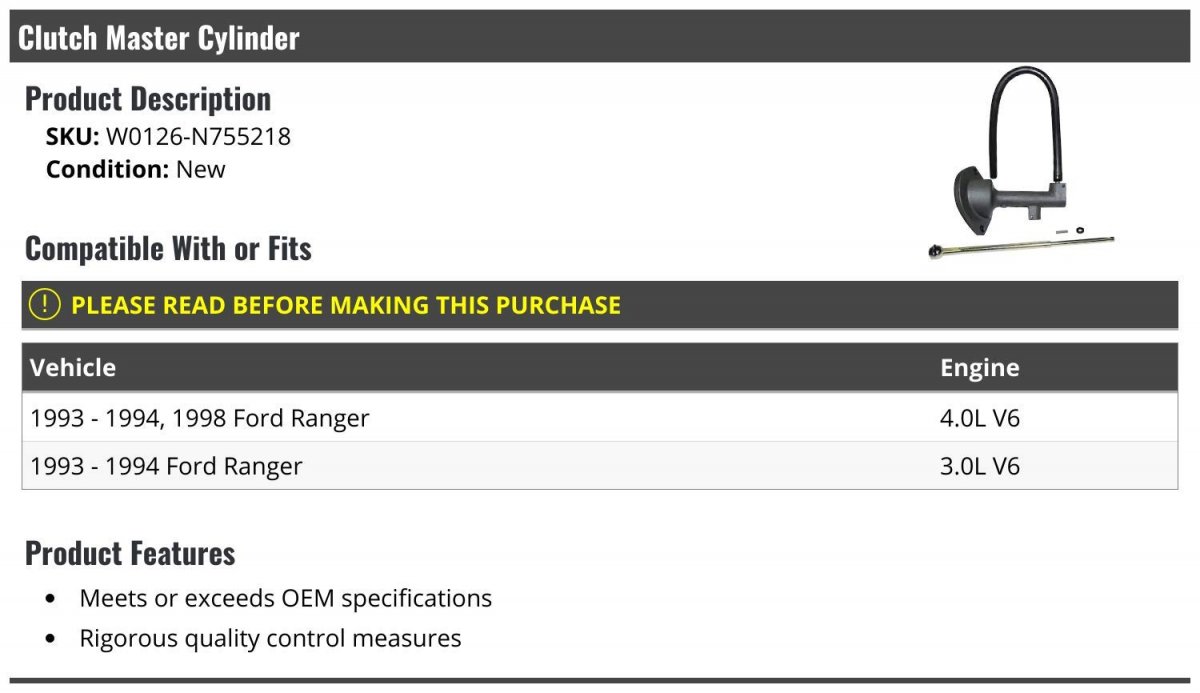Screen dimensions: 1200x693
Task: Click the SKU label
Action: (x=73, y=136)
